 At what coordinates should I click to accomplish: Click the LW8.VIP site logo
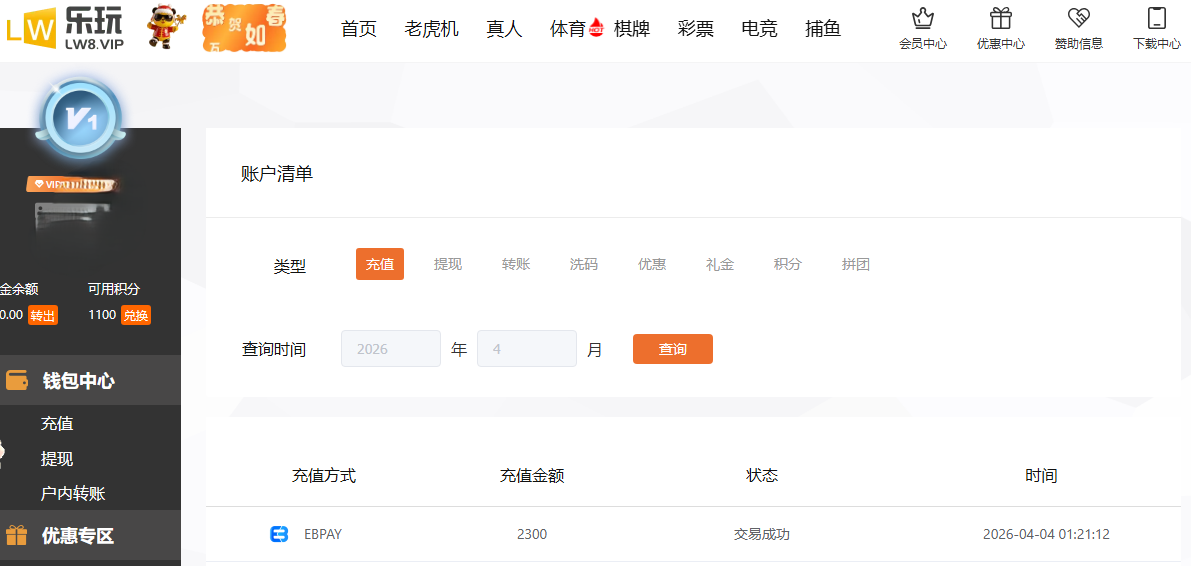pyautogui.click(x=64, y=27)
